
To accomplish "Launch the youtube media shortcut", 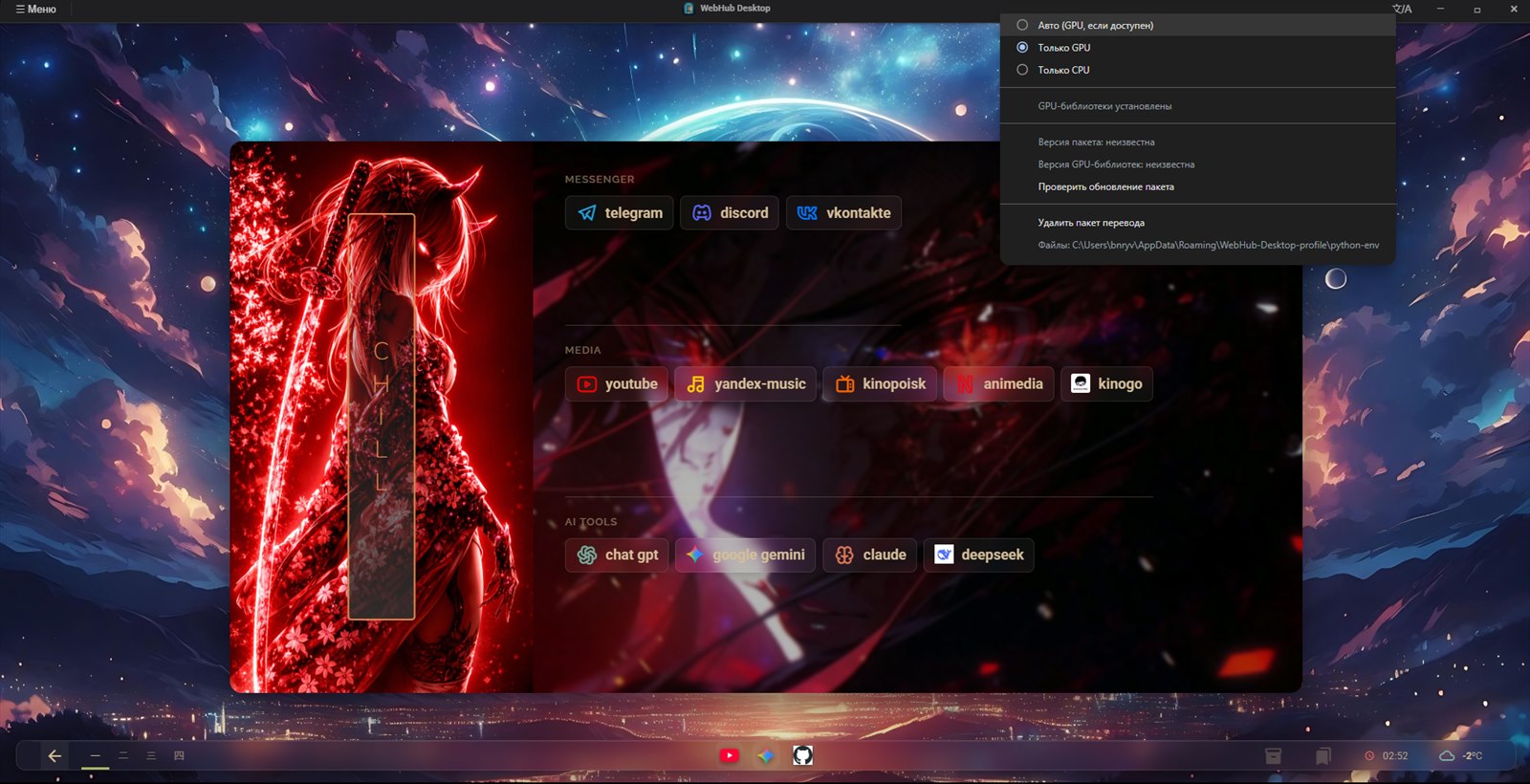I will [617, 383].
